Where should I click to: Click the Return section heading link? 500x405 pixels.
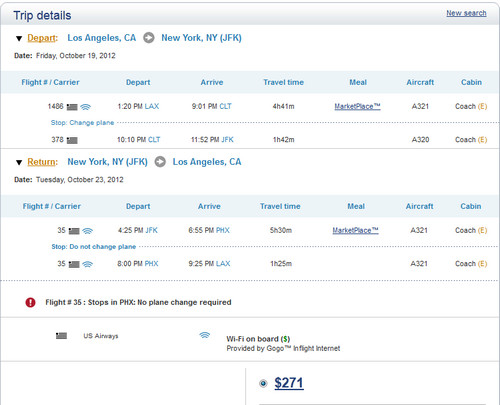42,162
